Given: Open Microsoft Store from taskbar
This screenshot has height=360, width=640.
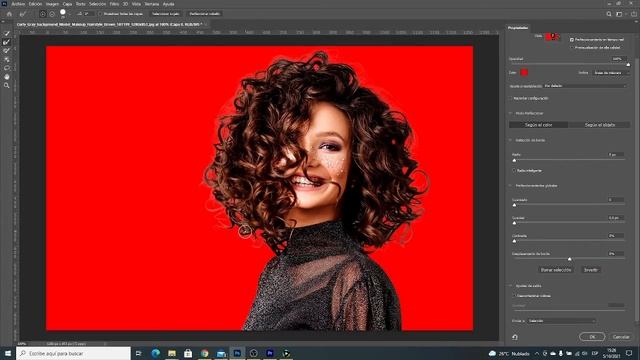Looking at the screenshot, I should tap(188, 353).
